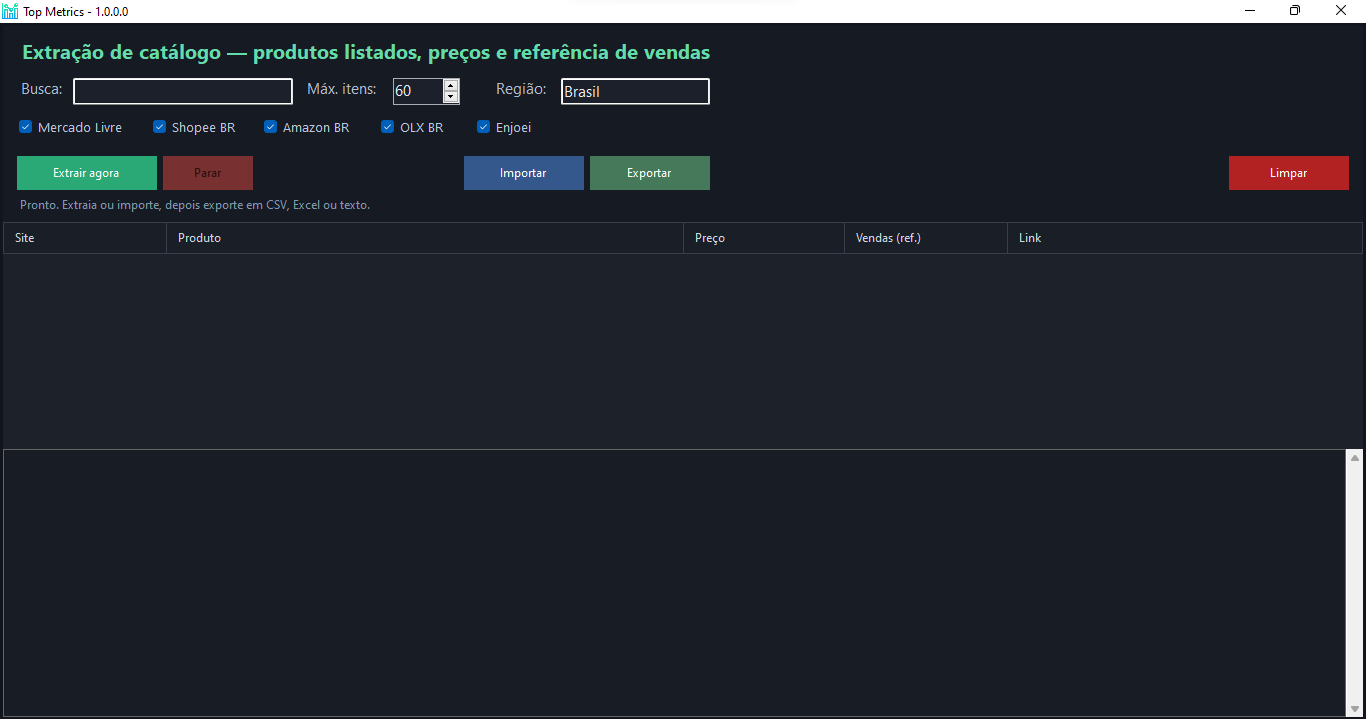
Task: Open the Exportar dialog
Action: click(649, 172)
